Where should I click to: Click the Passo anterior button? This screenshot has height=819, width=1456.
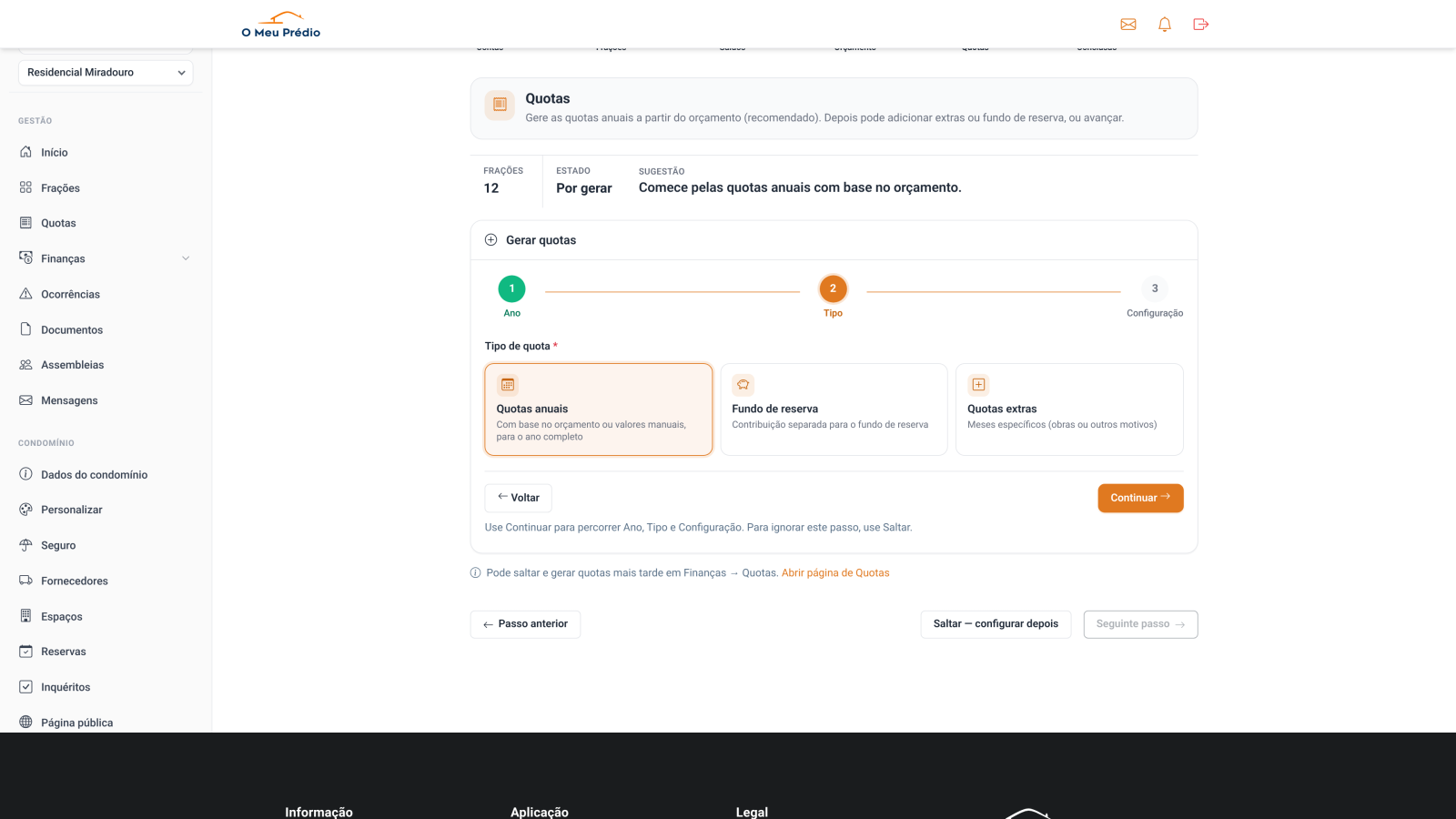point(525,624)
